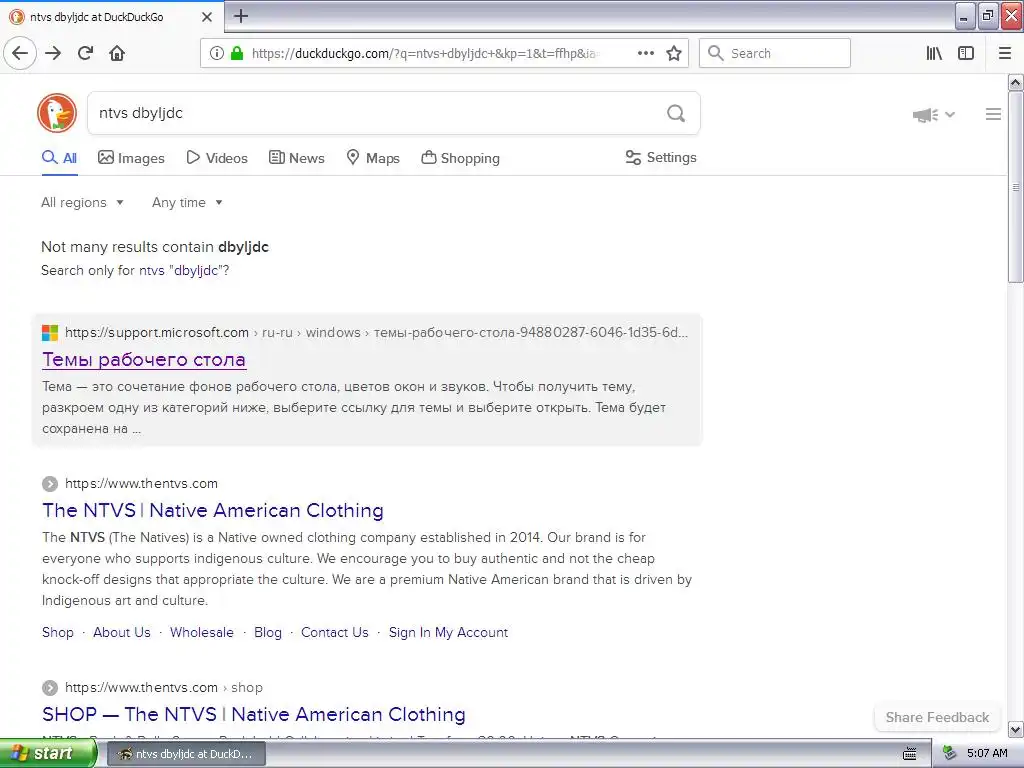1024x768 pixels.
Task: Follow the Sign In My Account sitelink
Action: 448,632
